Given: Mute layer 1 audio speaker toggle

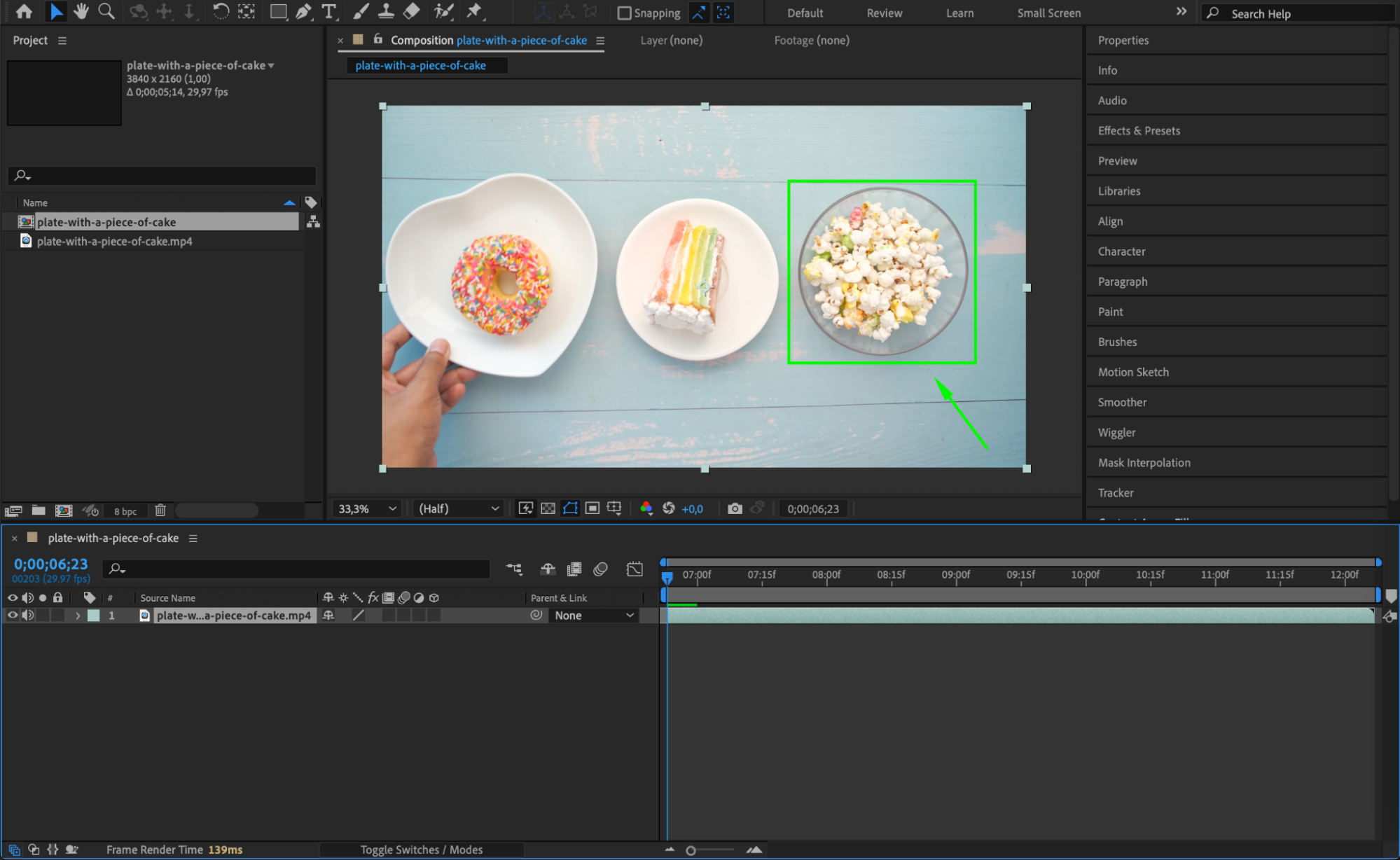Looking at the screenshot, I should click(27, 615).
